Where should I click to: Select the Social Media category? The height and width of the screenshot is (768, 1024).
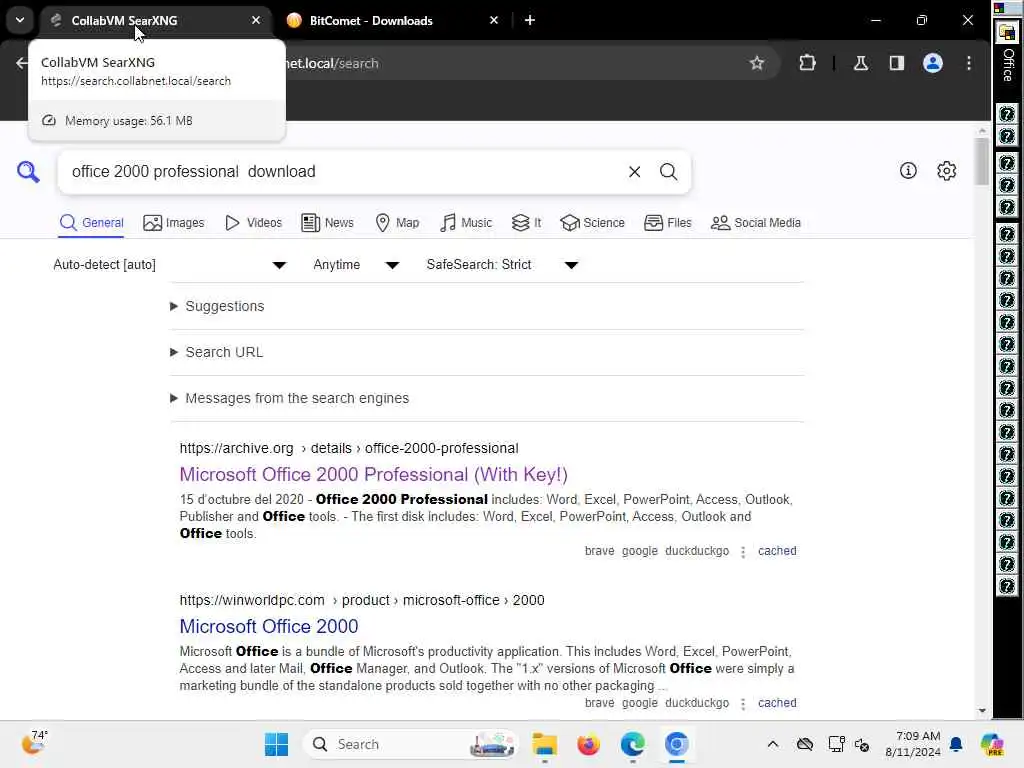coord(756,223)
